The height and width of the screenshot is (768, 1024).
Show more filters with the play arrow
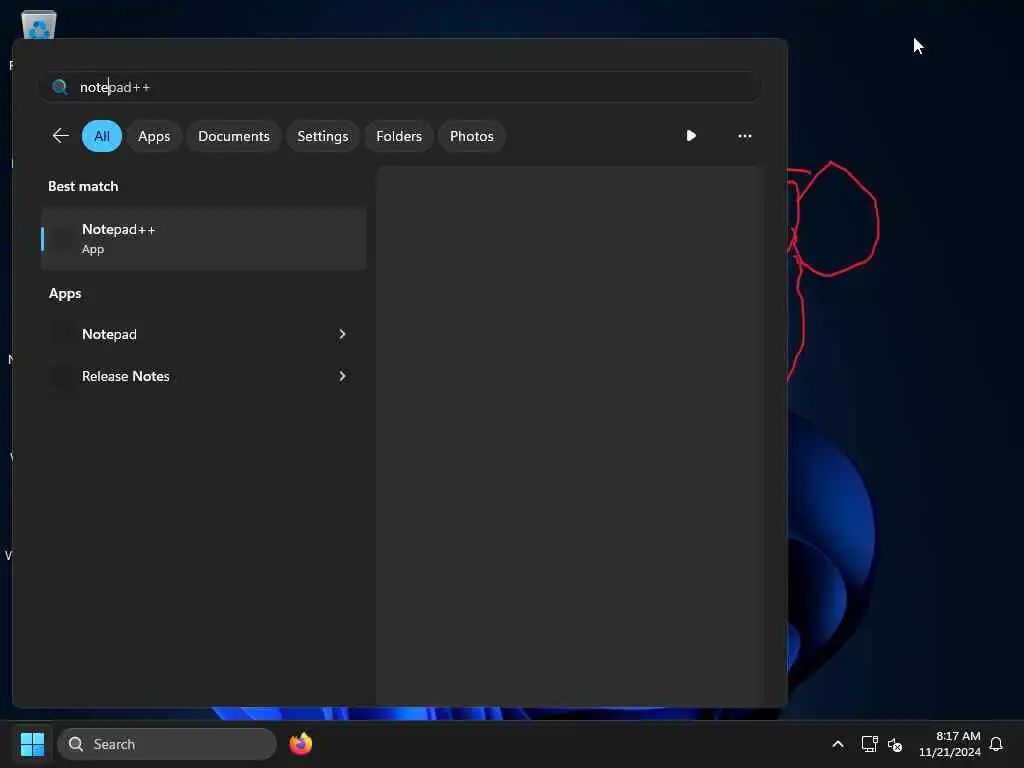click(691, 136)
